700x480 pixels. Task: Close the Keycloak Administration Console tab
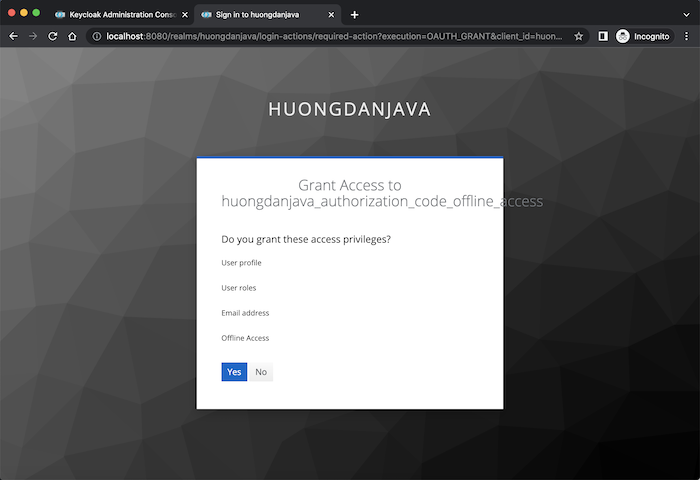click(185, 15)
